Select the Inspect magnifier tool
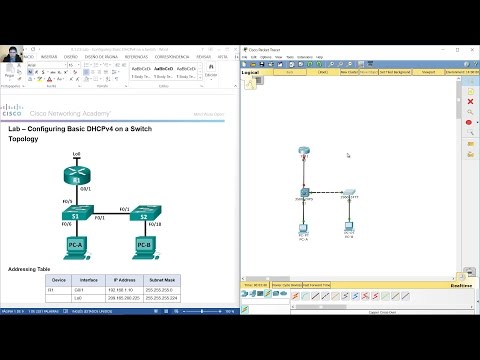 [x=470, y=112]
